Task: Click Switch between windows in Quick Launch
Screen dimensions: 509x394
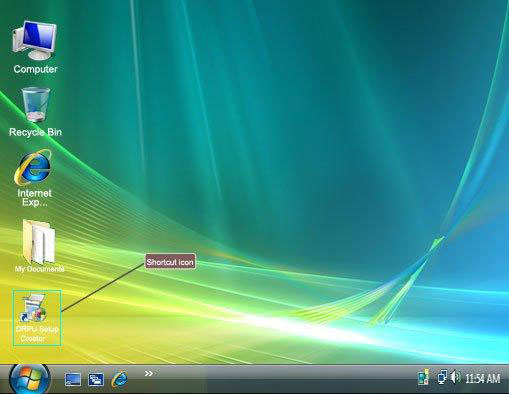Action: point(96,380)
